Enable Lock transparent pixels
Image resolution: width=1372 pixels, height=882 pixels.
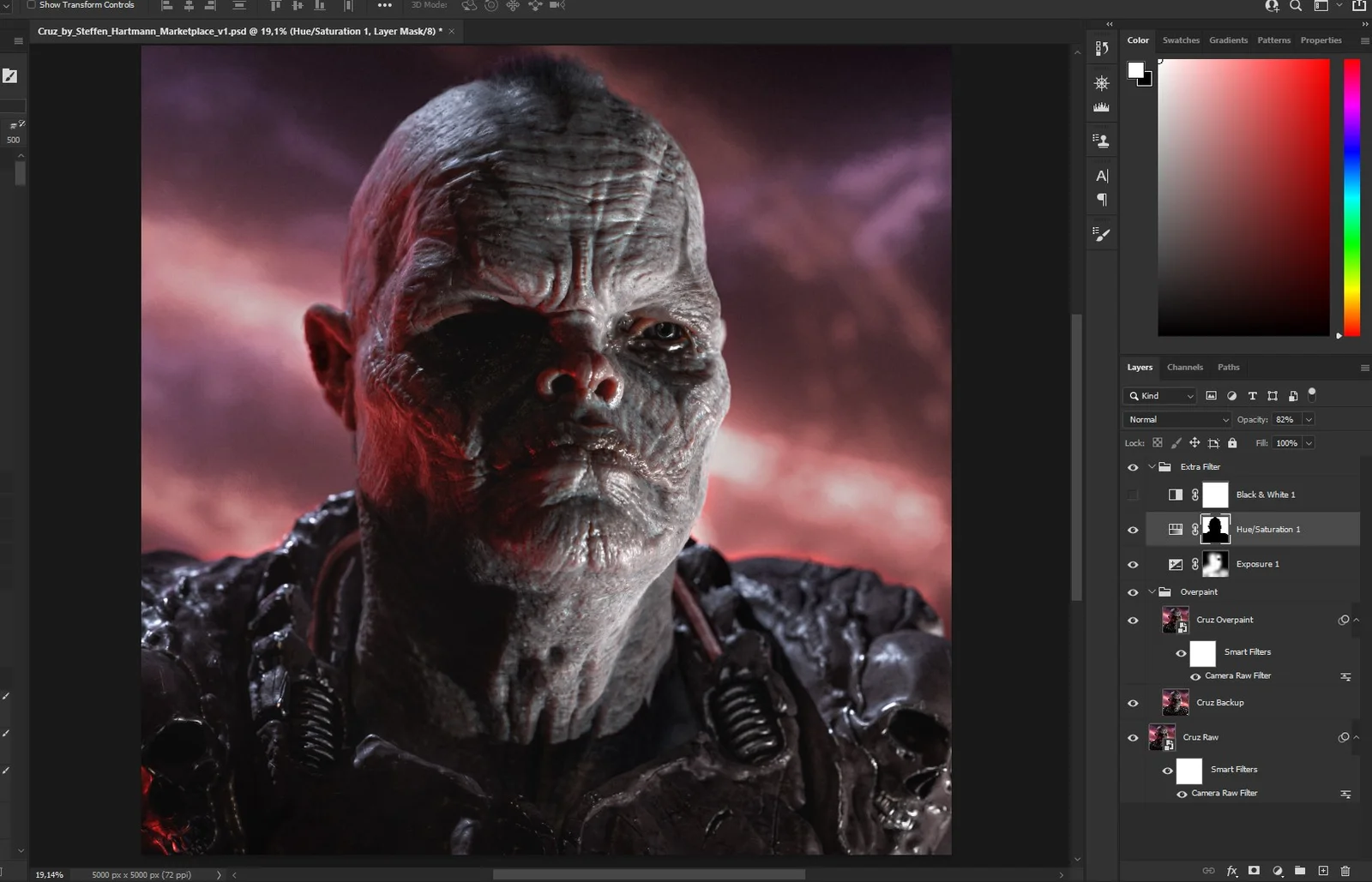pos(1156,442)
